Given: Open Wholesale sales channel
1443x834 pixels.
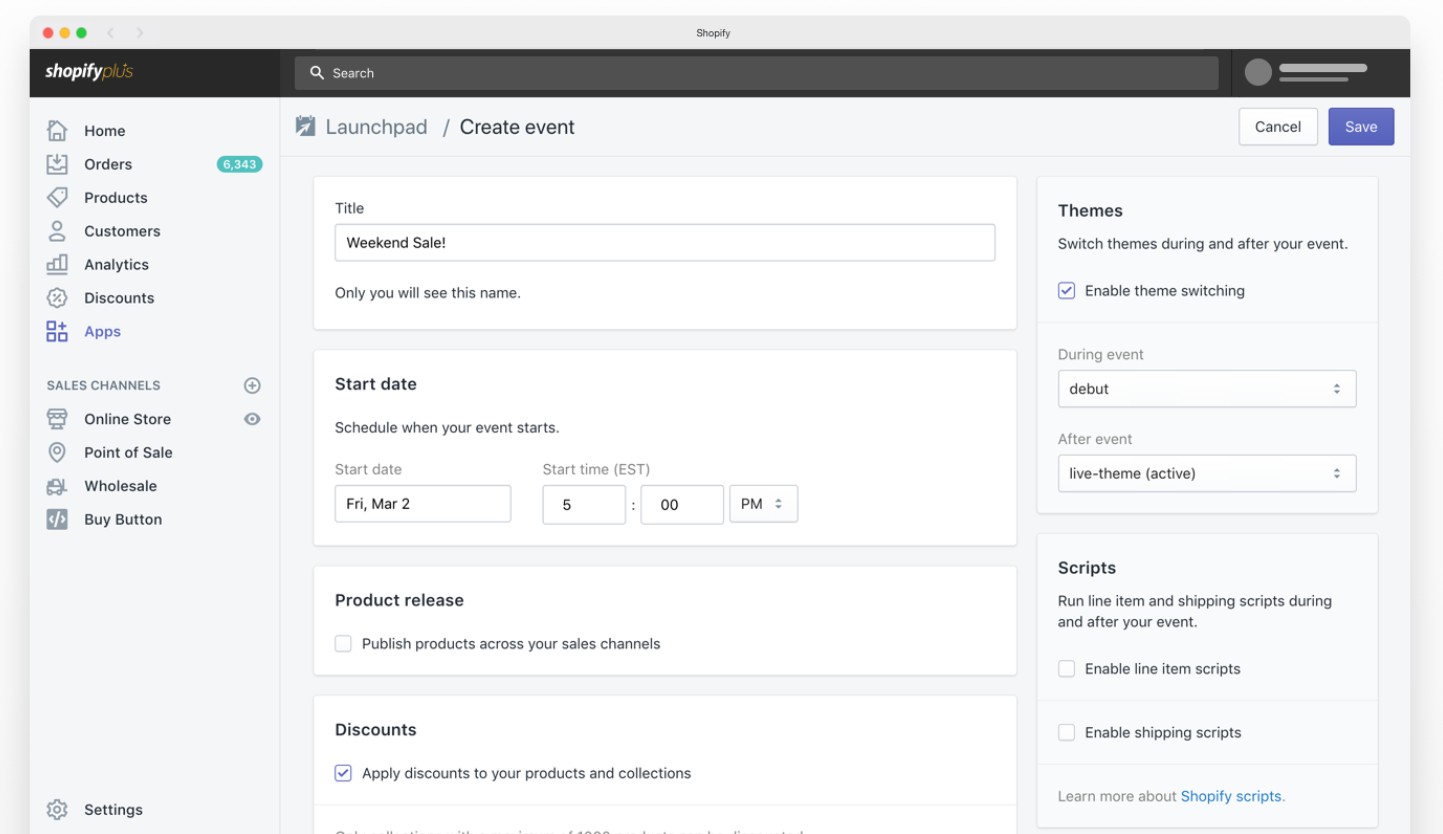Looking at the screenshot, I should coord(120,486).
